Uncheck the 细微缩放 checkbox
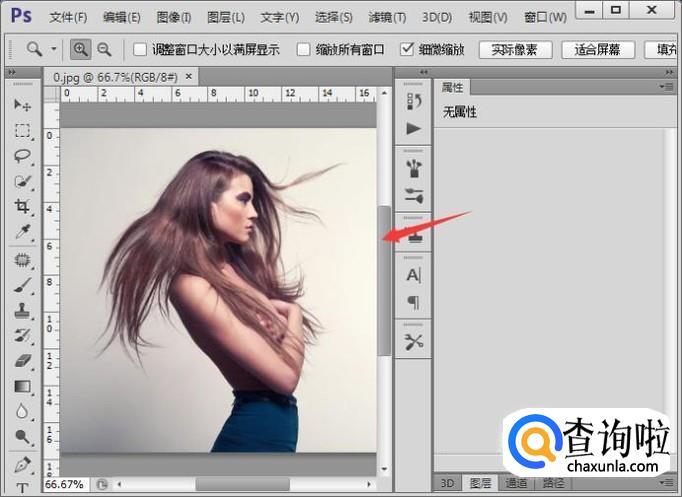The image size is (682, 497). [x=406, y=49]
